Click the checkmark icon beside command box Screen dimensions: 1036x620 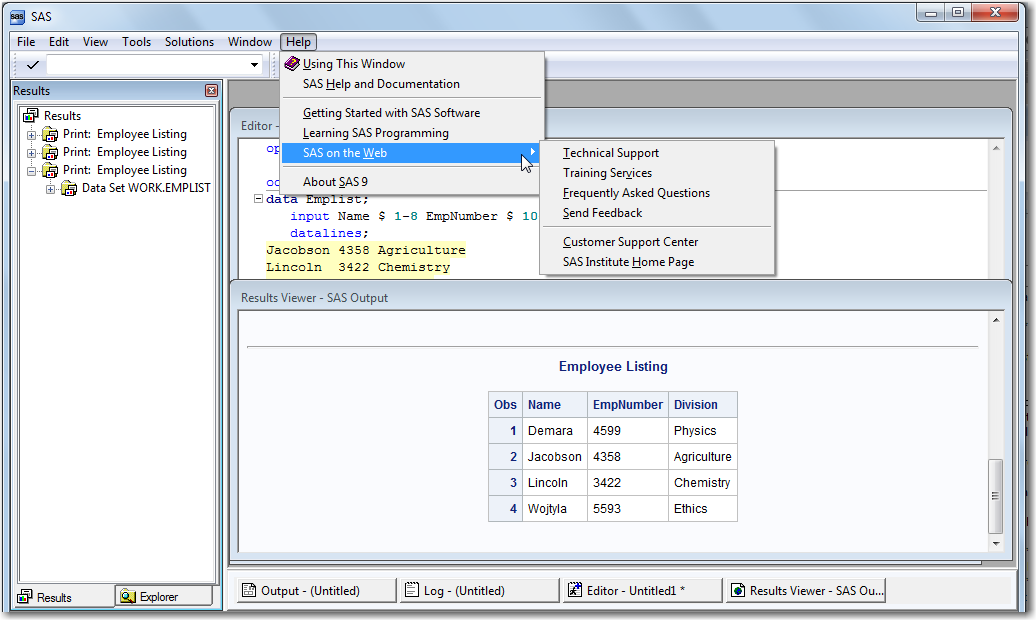[33, 65]
